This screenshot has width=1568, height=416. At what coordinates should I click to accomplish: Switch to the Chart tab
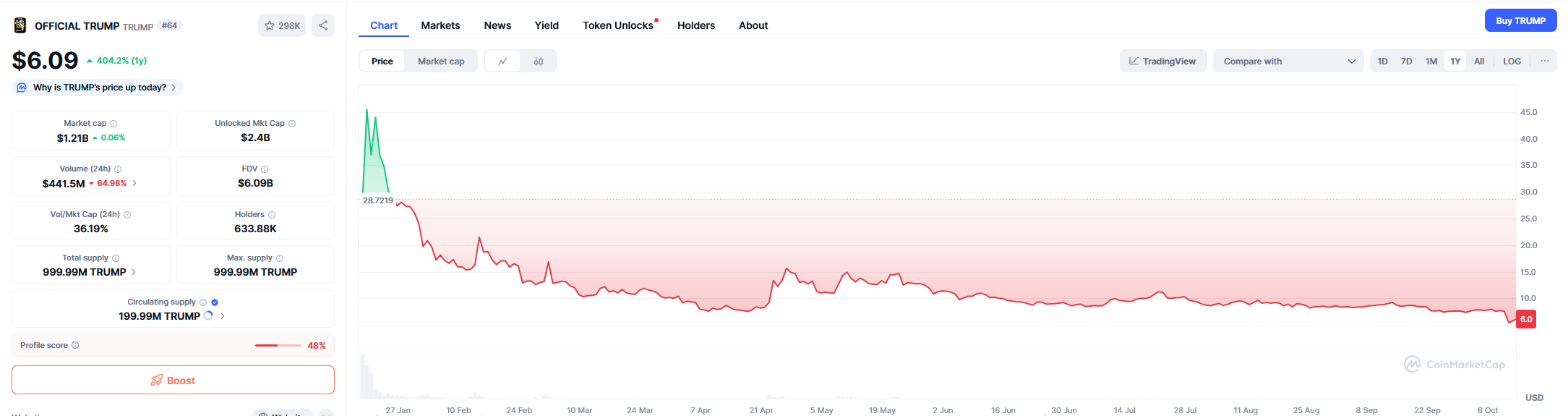click(x=384, y=25)
